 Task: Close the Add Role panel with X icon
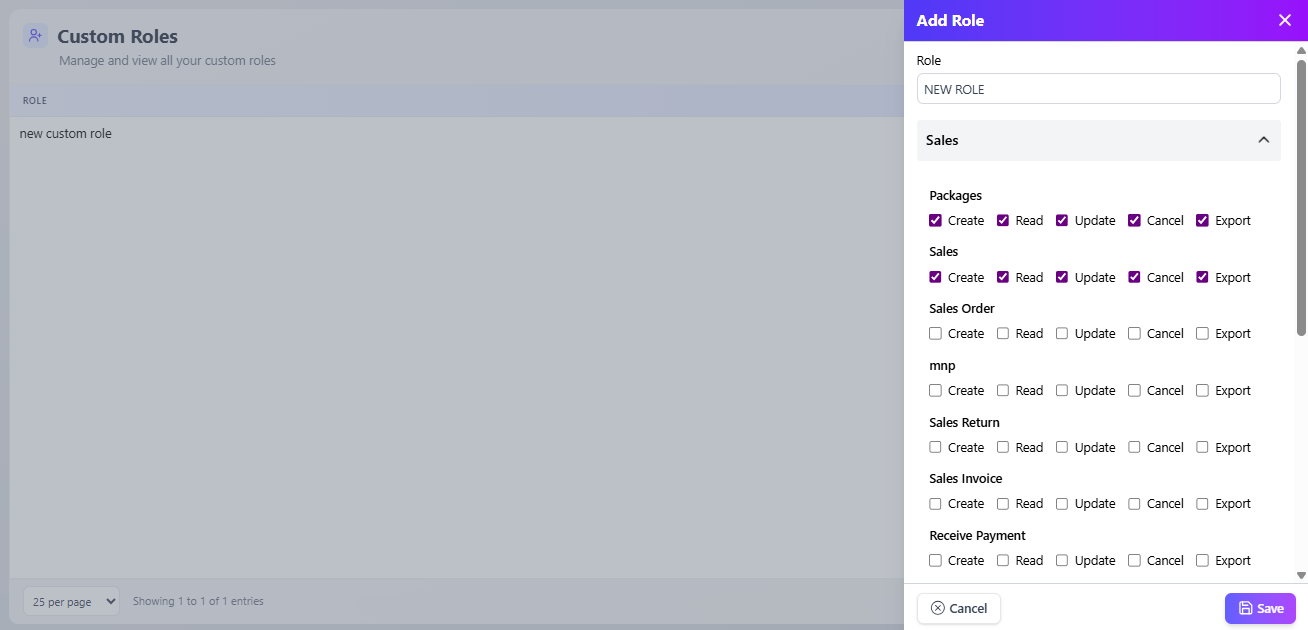tap(1285, 20)
